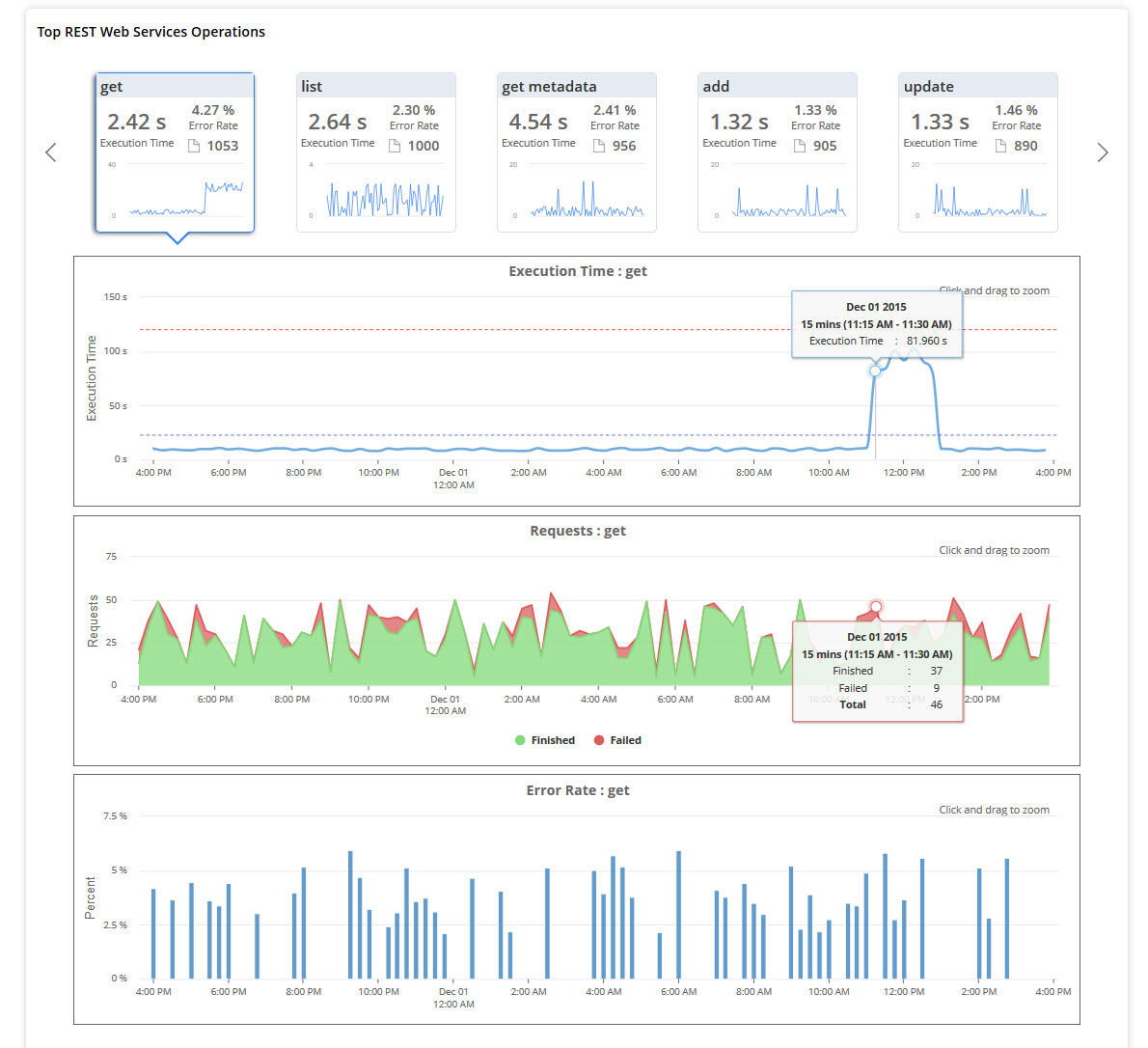Click 1.33 % error rate value

click(x=815, y=110)
